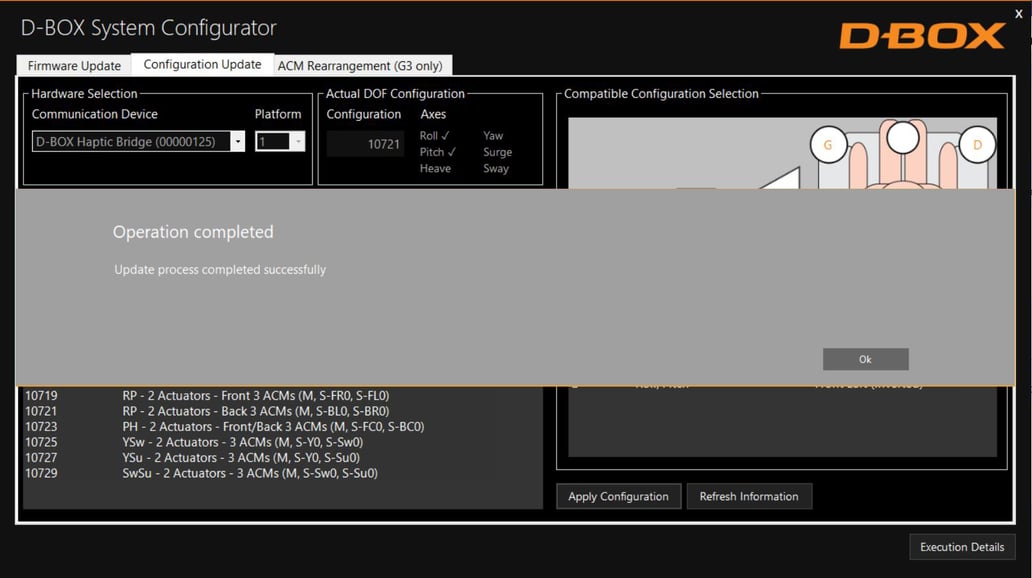Click the configuration value field 10721

(365, 144)
